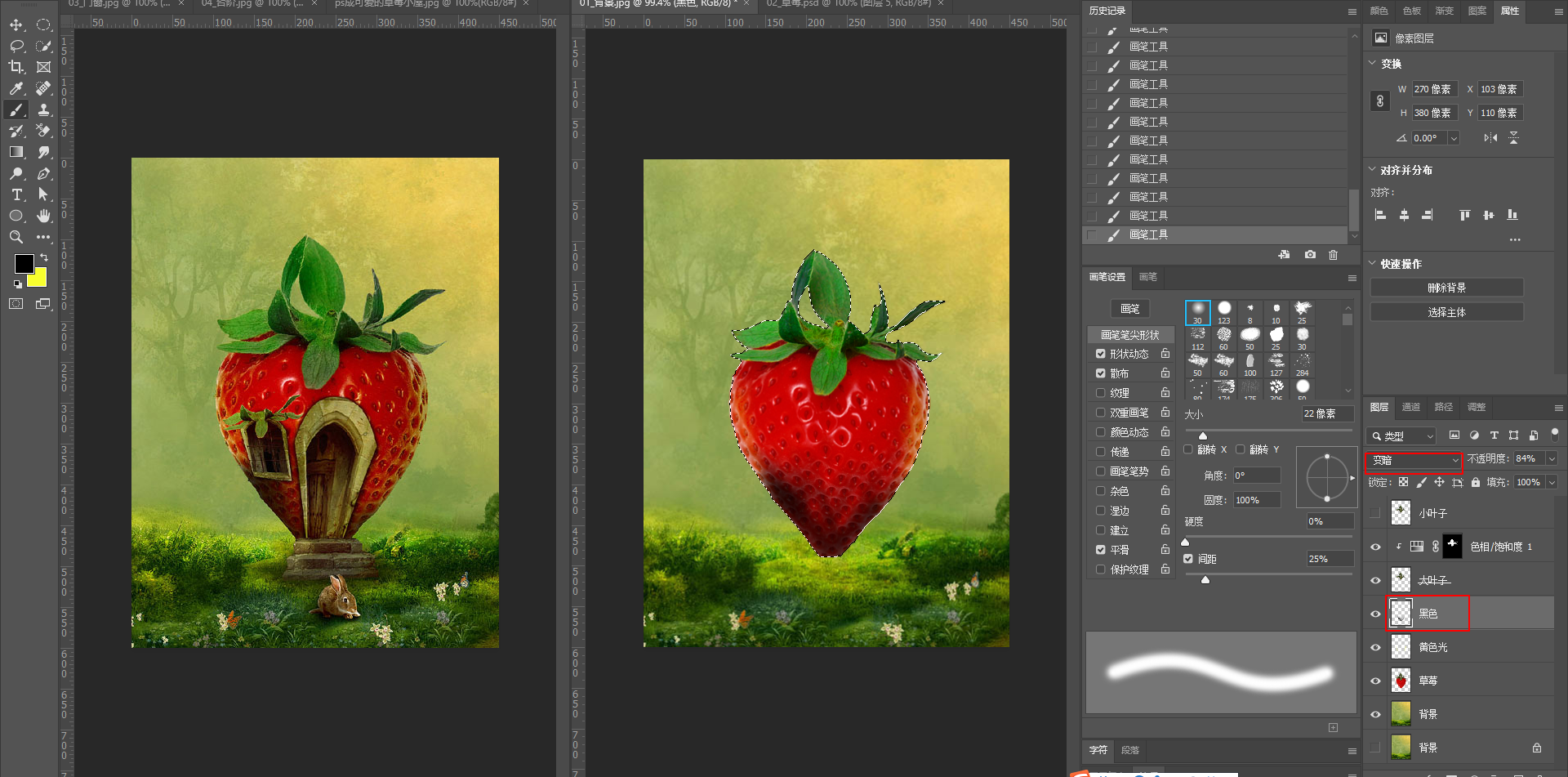1568x777 pixels.
Task: Collapse the 对齐并分布 section
Action: 1372,170
